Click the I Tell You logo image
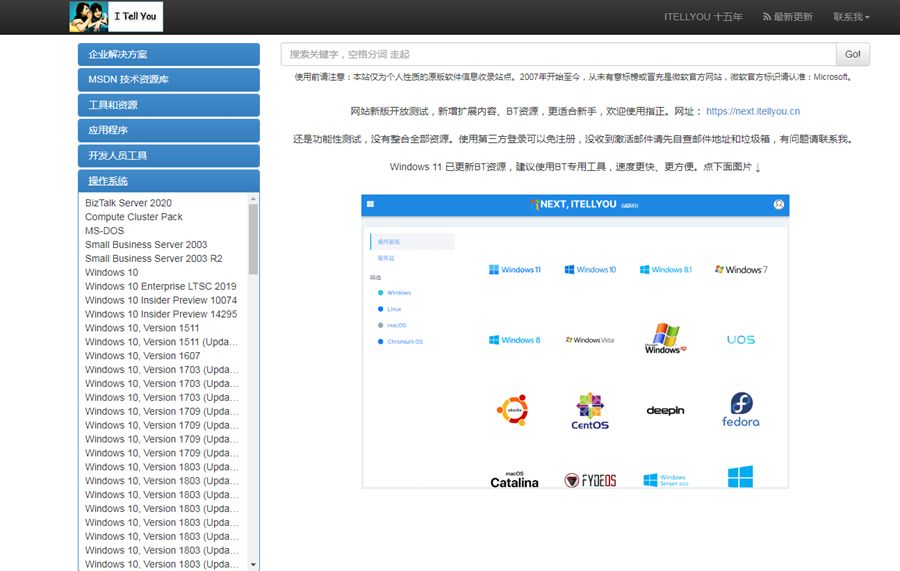900x571 pixels. point(116,16)
